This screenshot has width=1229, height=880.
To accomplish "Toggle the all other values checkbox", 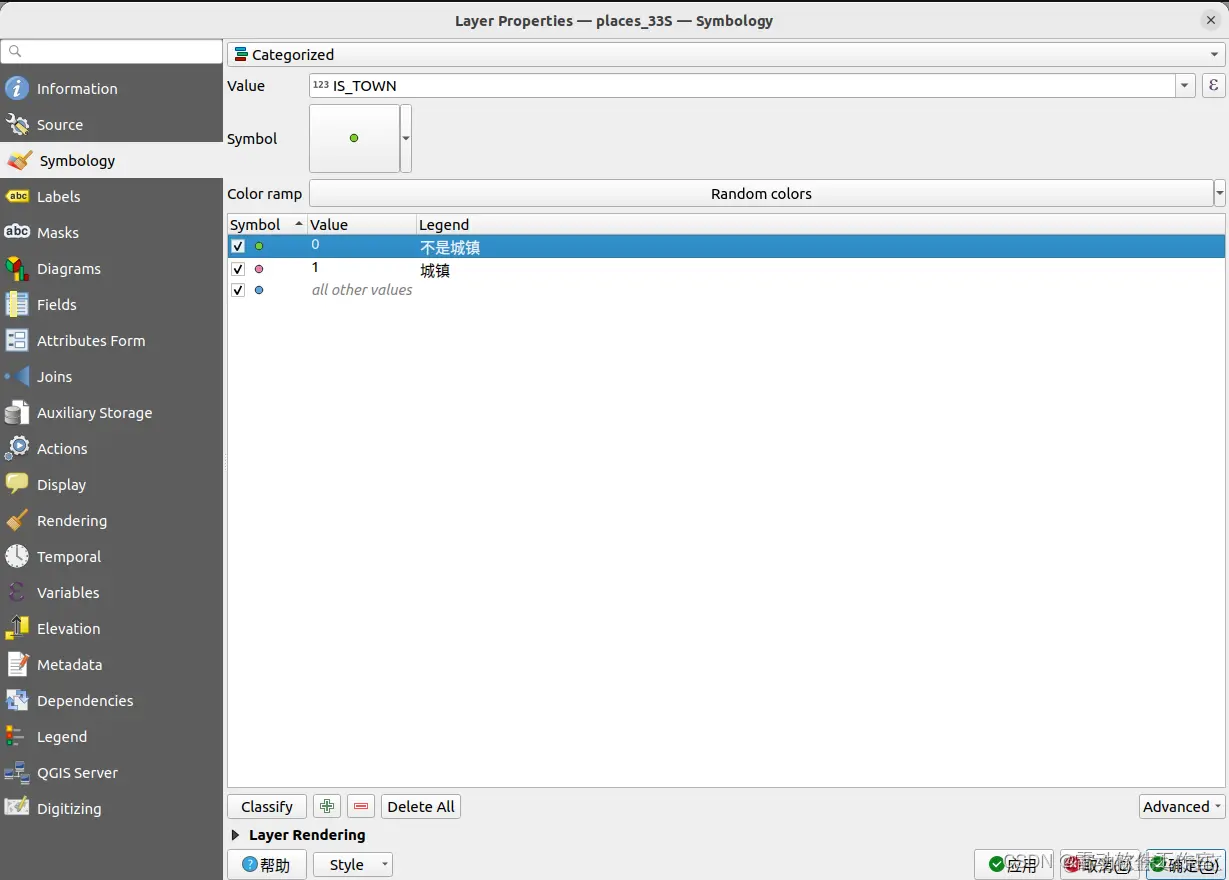I will (x=238, y=290).
